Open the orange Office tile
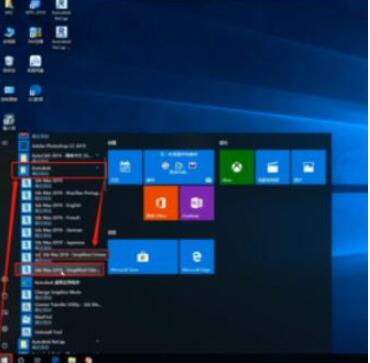 [161, 203]
